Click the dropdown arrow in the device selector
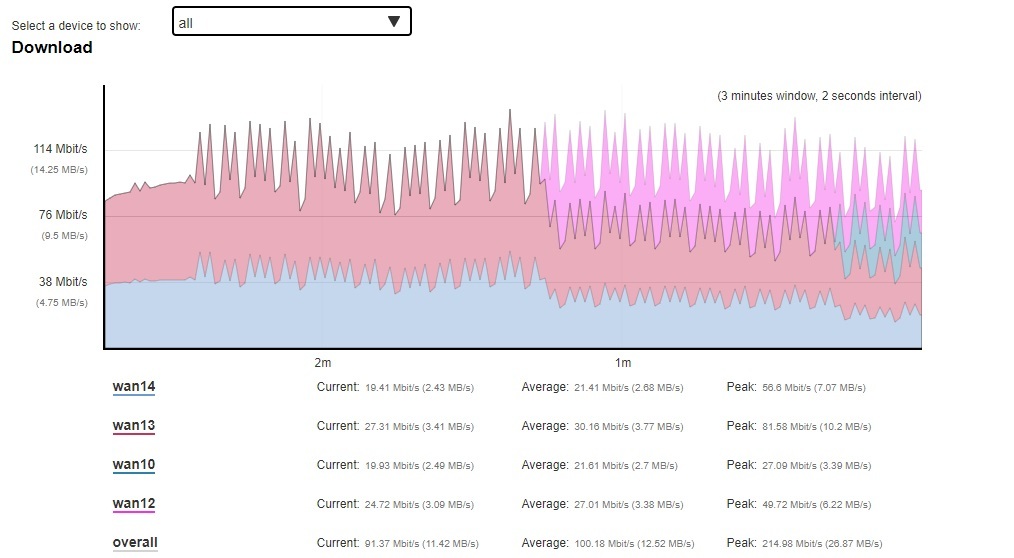The image size is (1014, 558). [x=393, y=22]
